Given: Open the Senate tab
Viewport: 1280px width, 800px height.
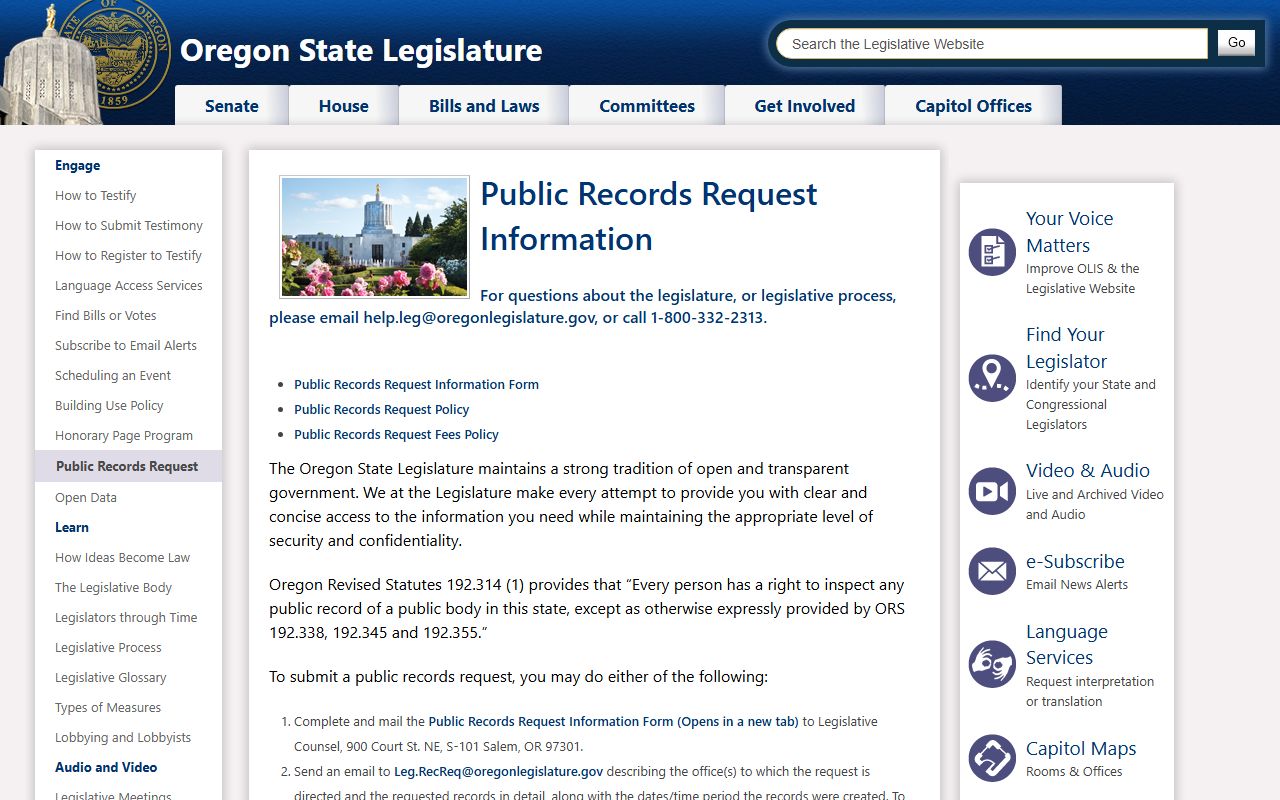Looking at the screenshot, I should pos(232,106).
